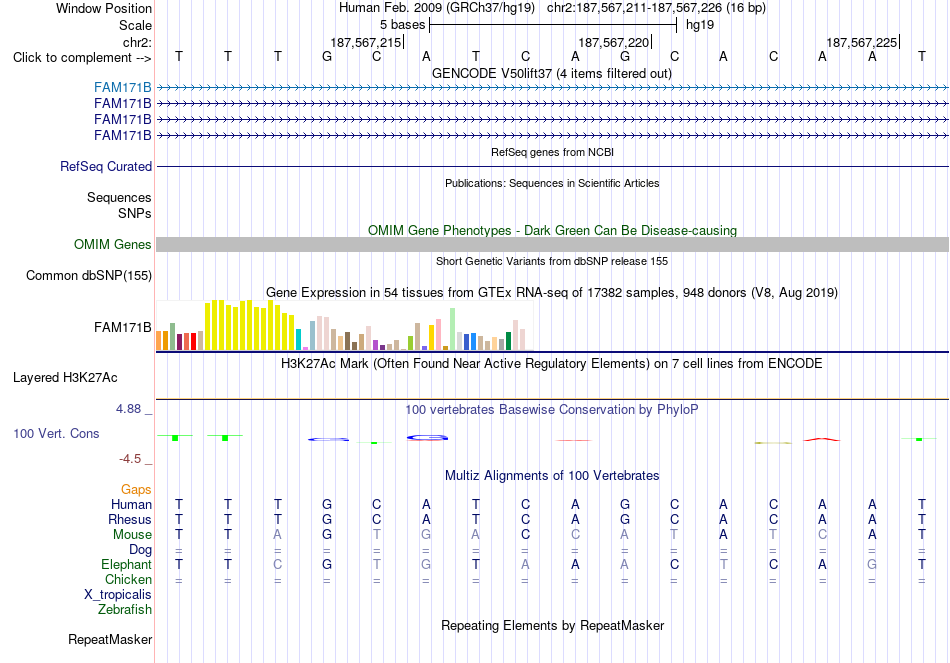The width and height of the screenshot is (950, 663).
Task: Click the FAM171B label beside the GTEx bar chart
Action: click(122, 328)
